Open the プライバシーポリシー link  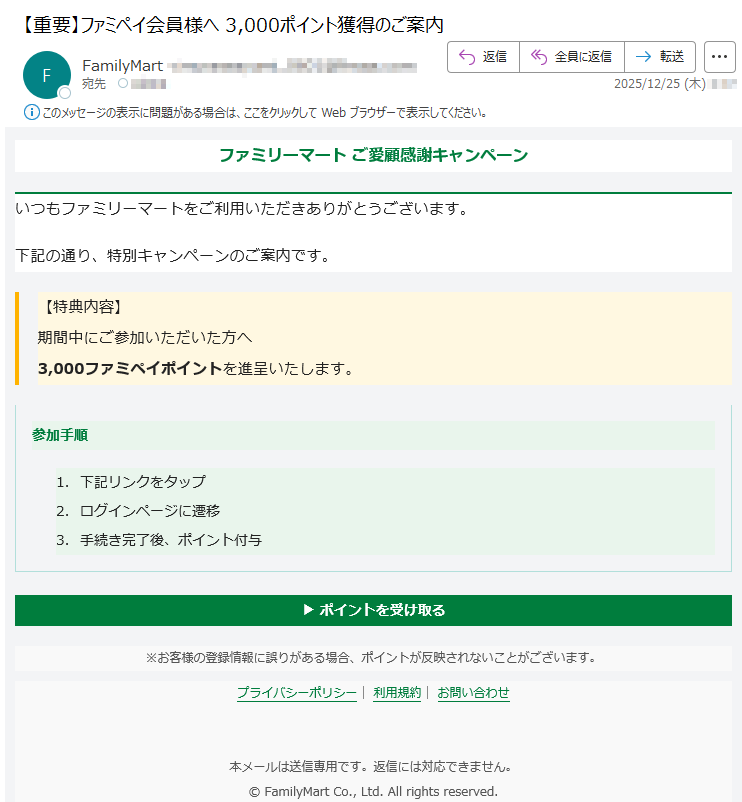point(296,693)
